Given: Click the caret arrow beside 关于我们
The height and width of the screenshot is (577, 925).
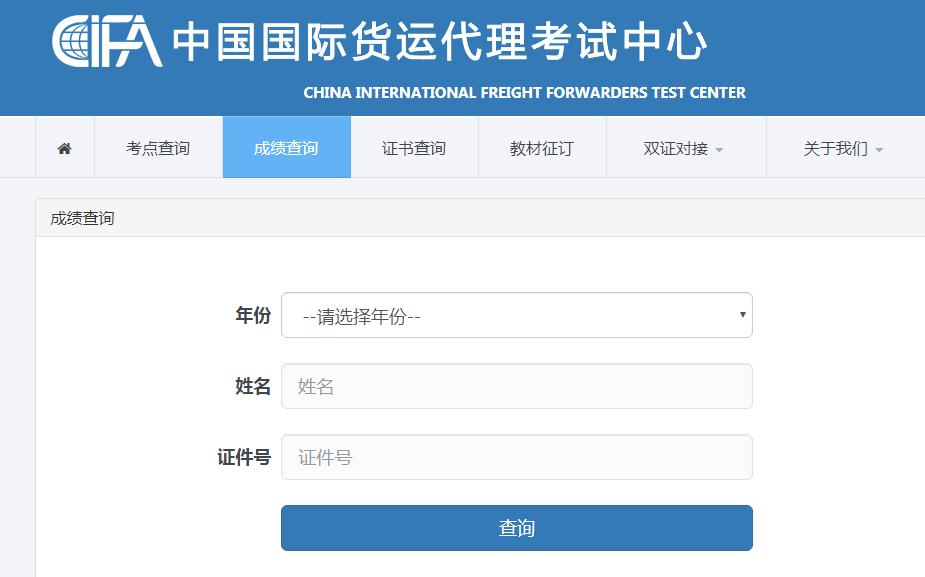Looking at the screenshot, I should [879, 150].
